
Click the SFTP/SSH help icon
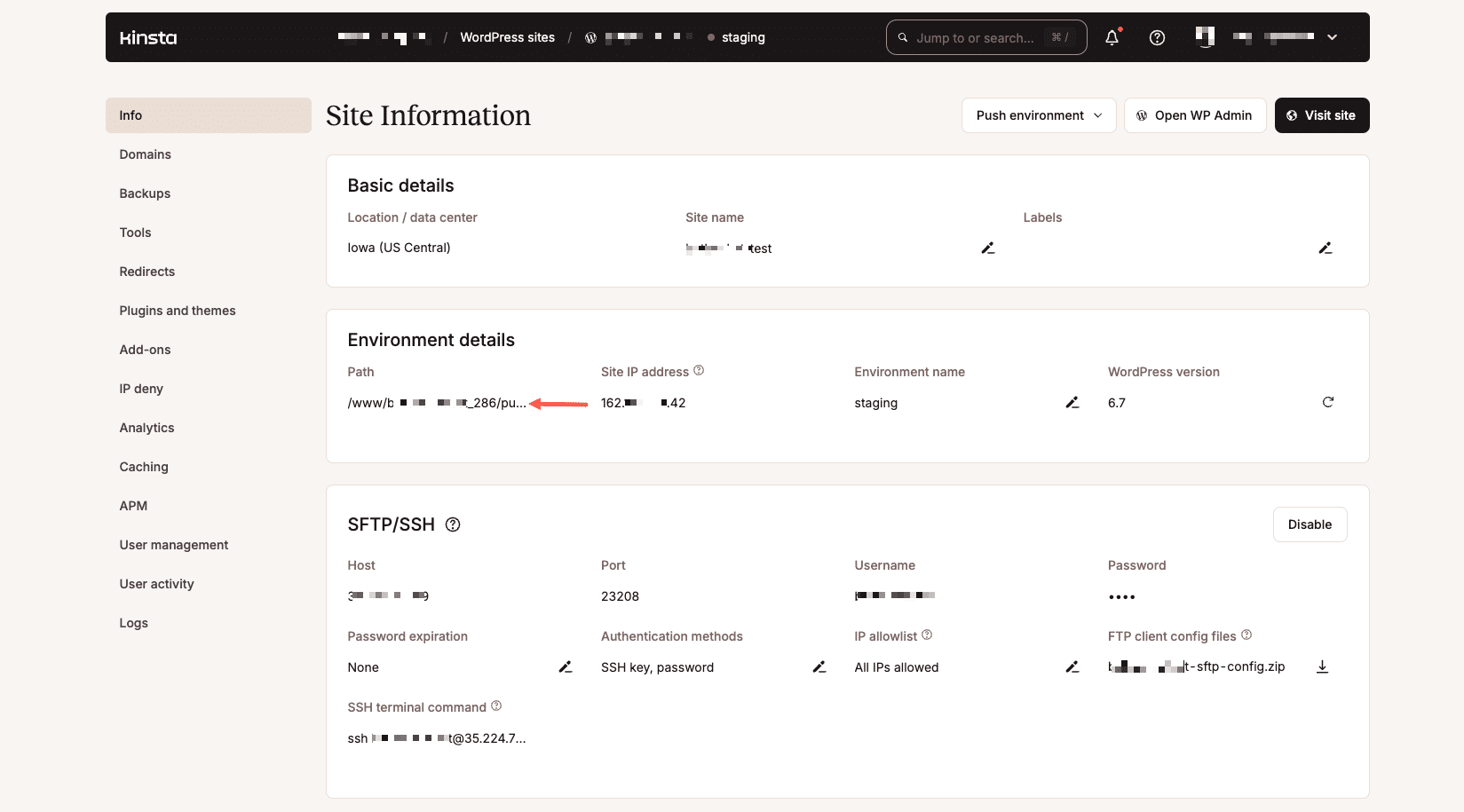[453, 524]
